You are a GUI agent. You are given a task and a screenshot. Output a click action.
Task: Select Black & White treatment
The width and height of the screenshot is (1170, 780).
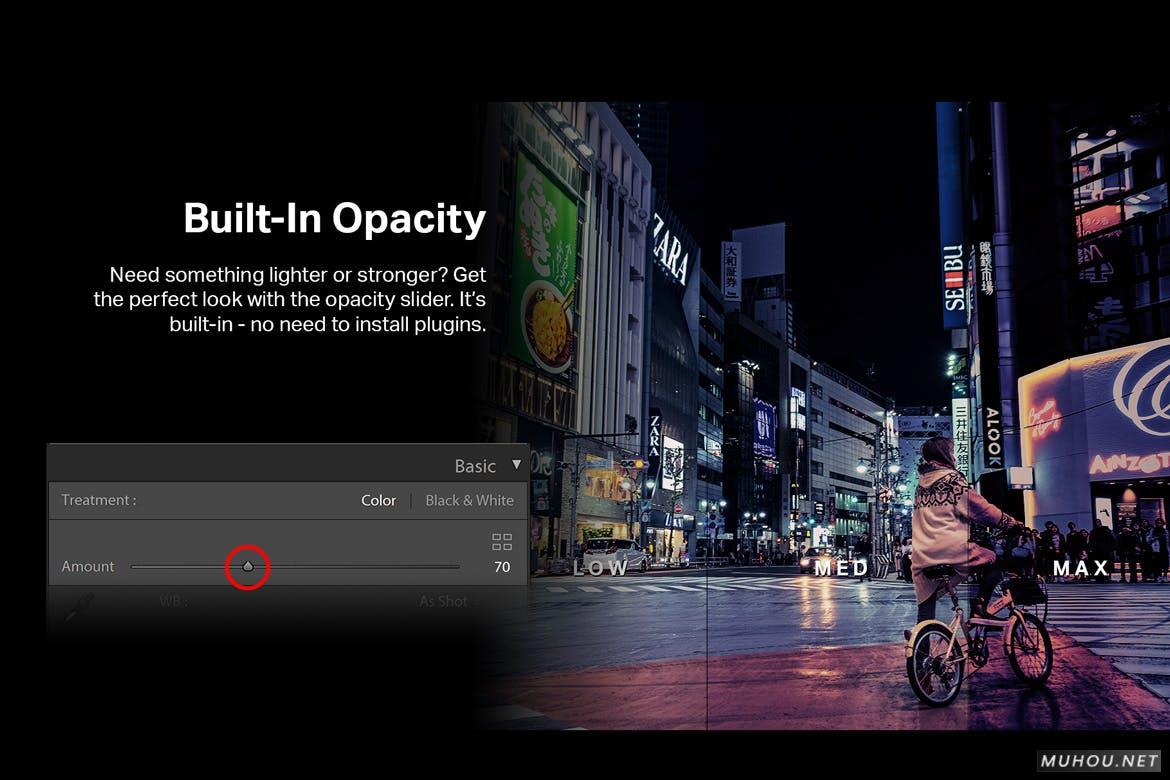click(469, 500)
